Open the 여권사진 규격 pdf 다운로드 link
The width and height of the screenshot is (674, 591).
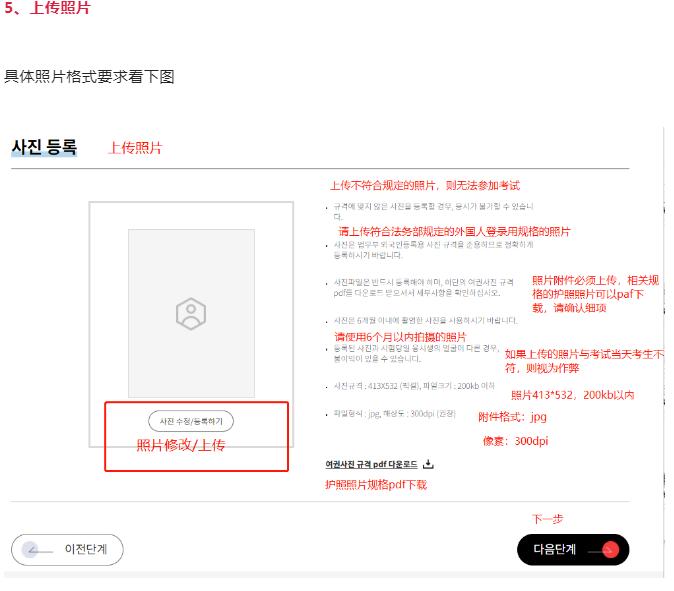click(x=371, y=464)
